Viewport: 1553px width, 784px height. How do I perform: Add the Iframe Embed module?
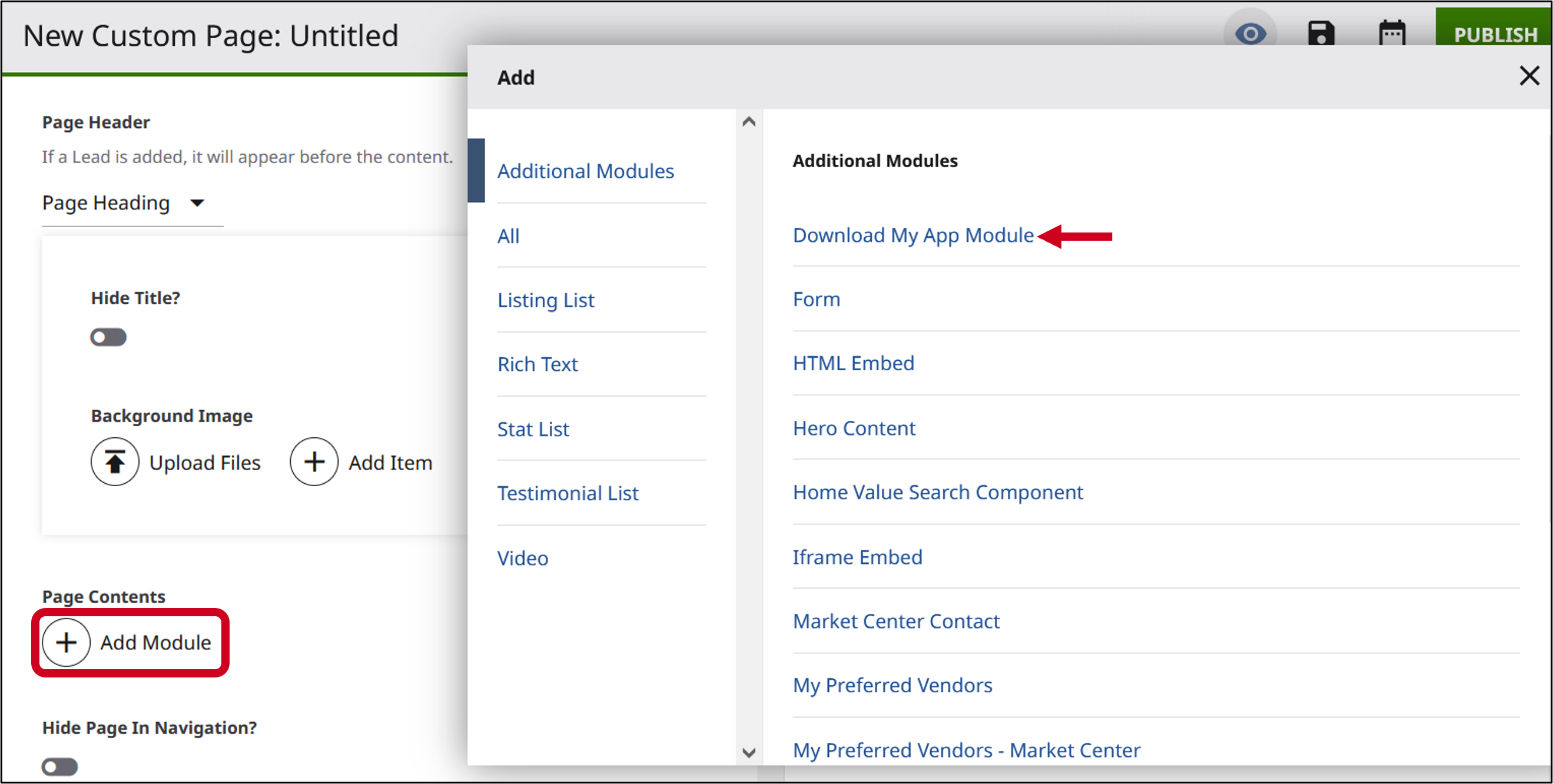point(857,557)
